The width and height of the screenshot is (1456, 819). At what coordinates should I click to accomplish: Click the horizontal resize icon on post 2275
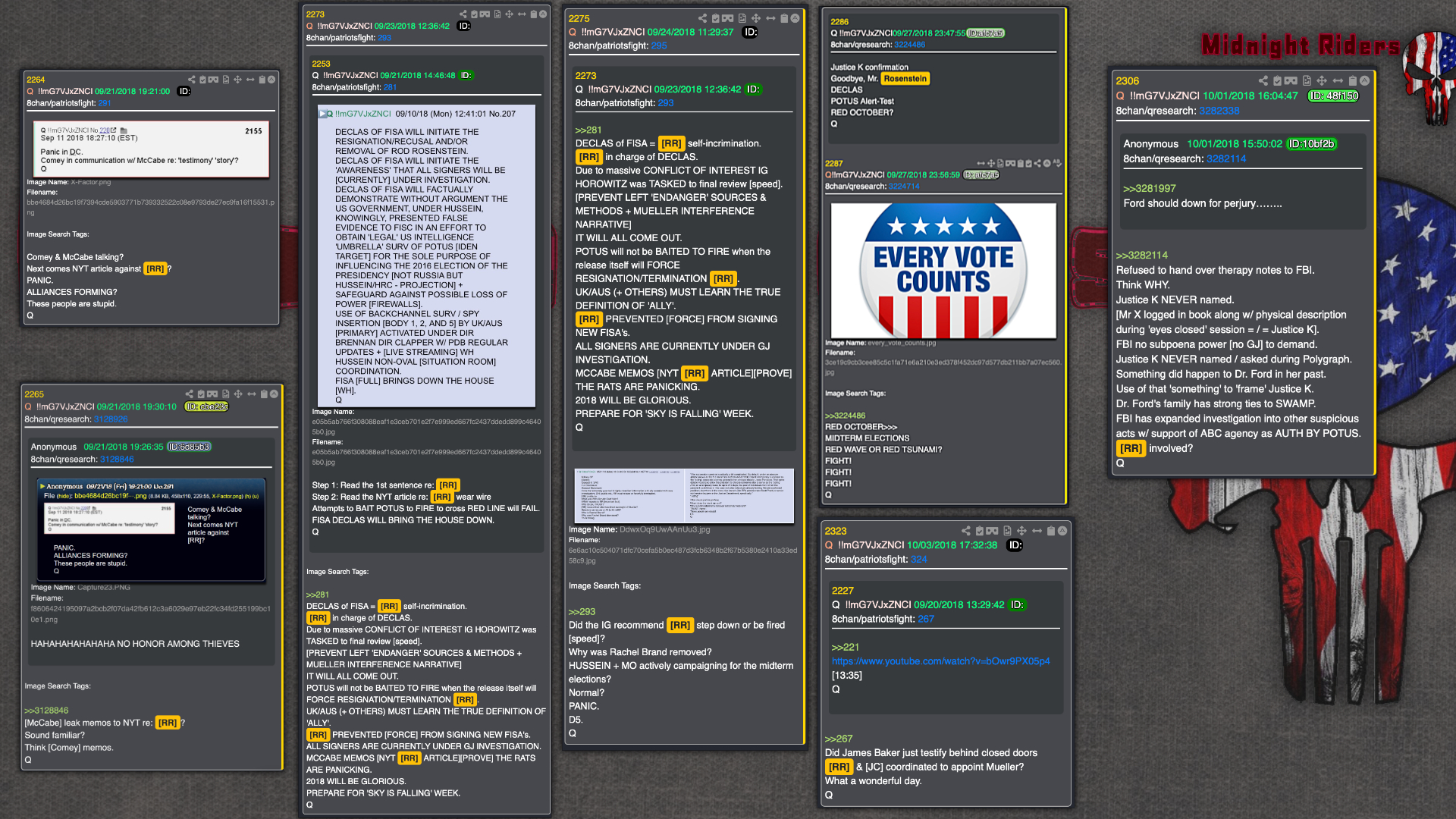pyautogui.click(x=770, y=18)
